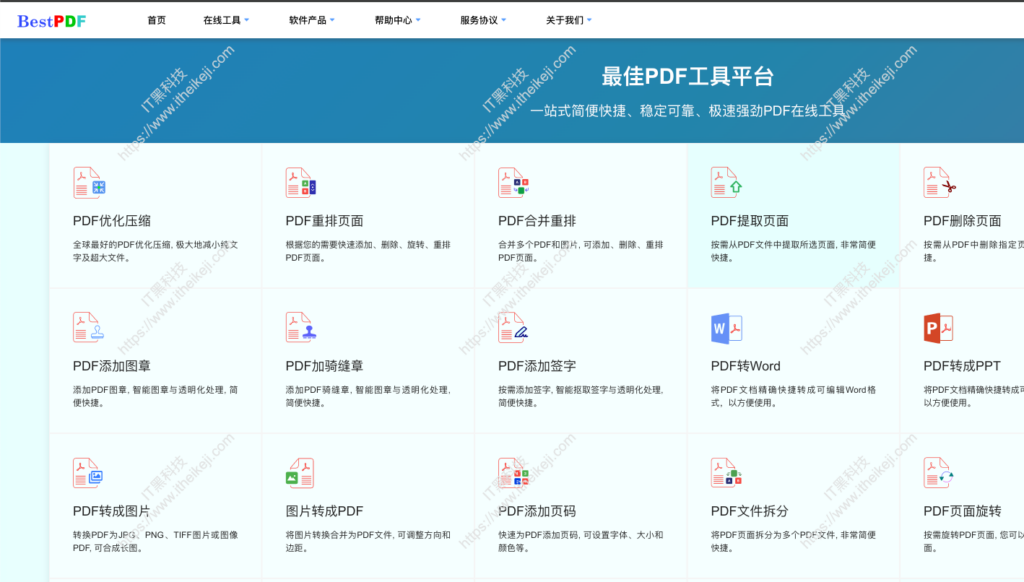Select the PDF添加签字 pen icon
This screenshot has height=582, width=1024.
(x=512, y=326)
